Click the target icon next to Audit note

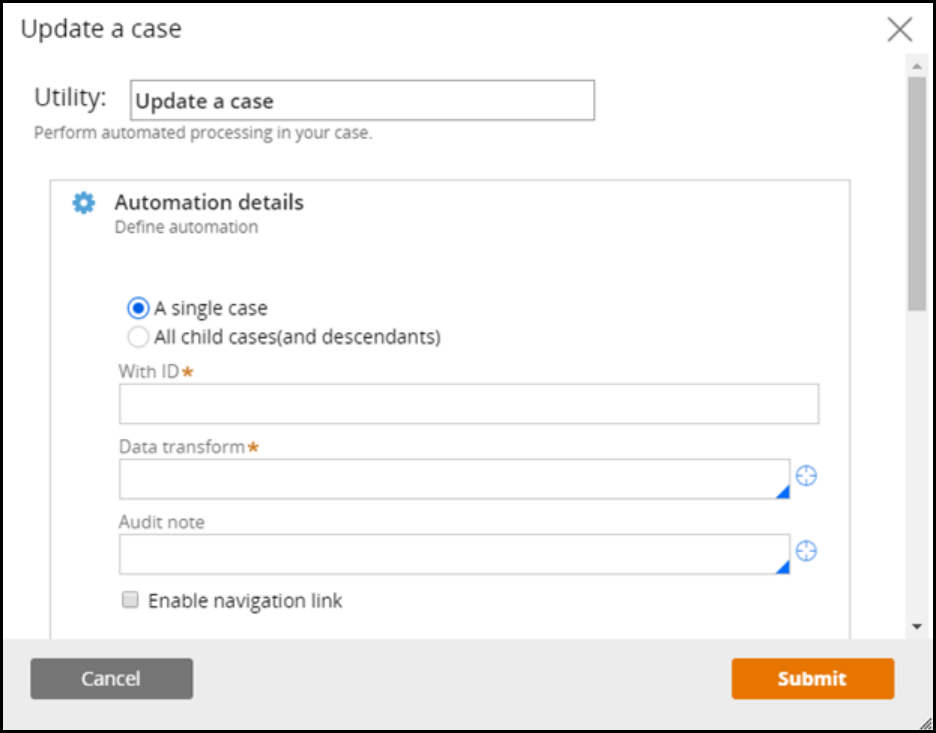coord(806,551)
